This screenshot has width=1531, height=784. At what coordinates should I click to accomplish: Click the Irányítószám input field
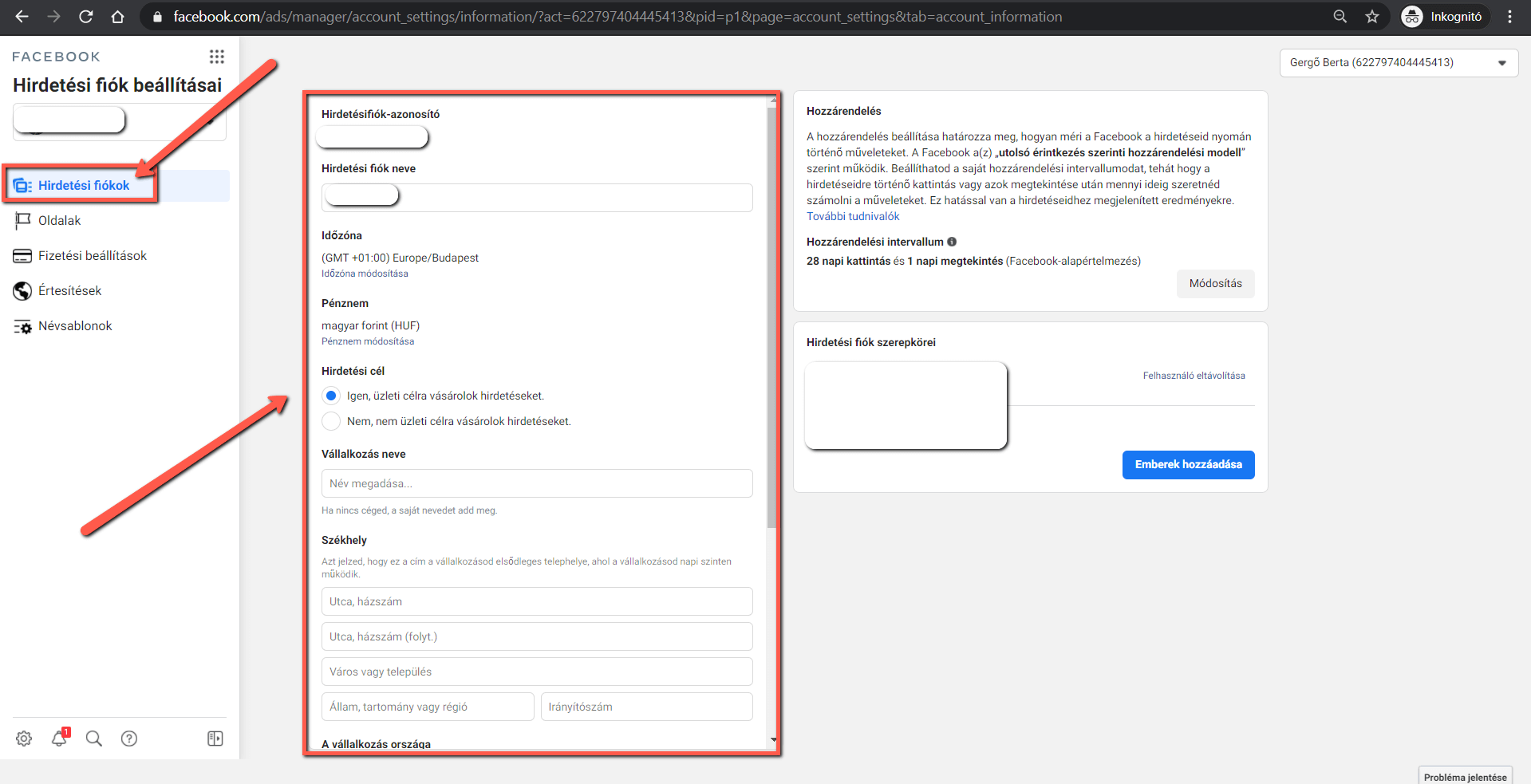[x=647, y=707]
